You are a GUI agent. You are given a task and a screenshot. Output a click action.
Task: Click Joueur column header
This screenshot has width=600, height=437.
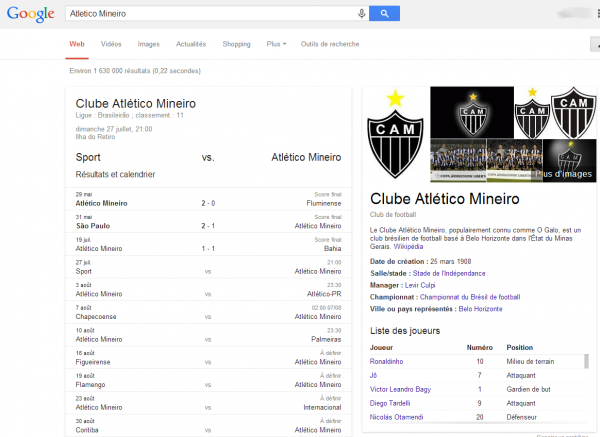coord(381,347)
